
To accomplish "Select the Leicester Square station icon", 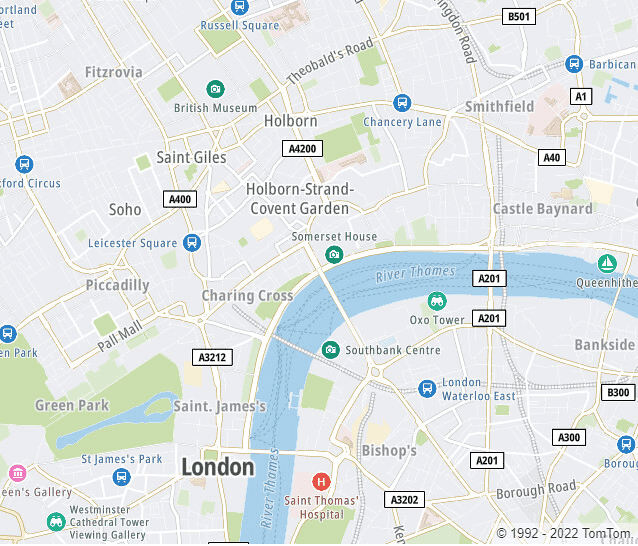I will point(192,243).
